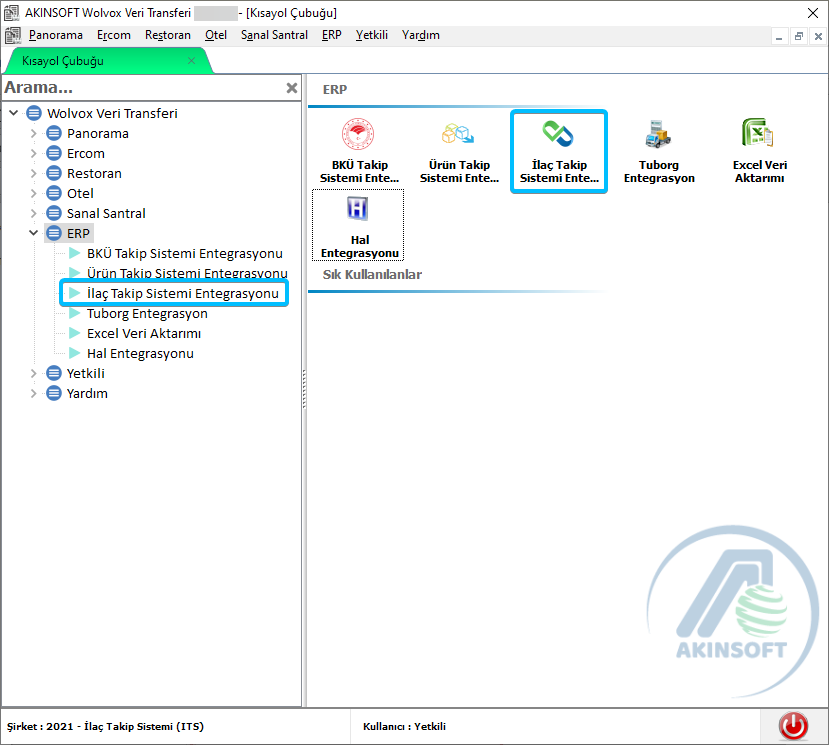Click the splitter handle between tree and panel

coord(304,389)
